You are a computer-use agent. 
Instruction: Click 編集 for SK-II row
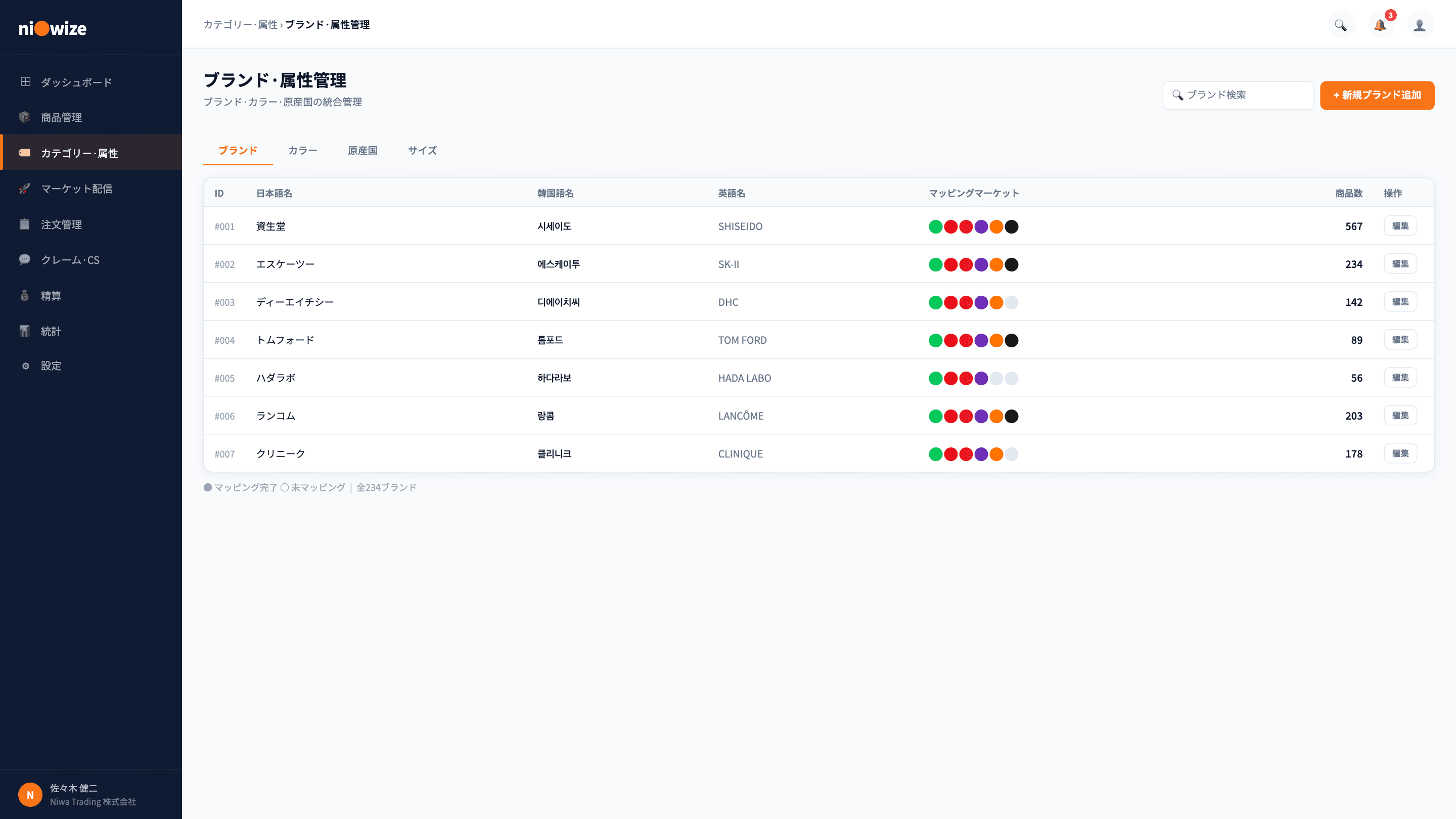tap(1400, 263)
